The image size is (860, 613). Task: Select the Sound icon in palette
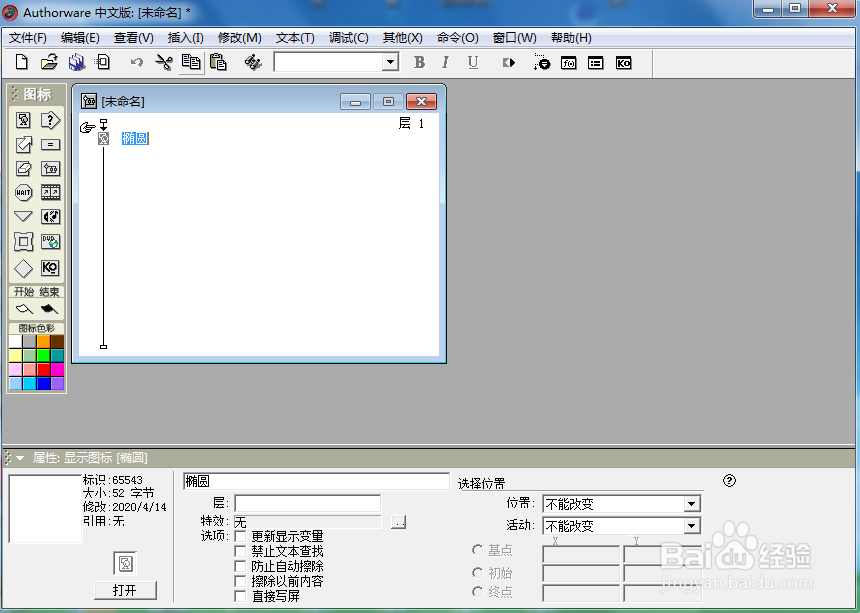pyautogui.click(x=50, y=217)
